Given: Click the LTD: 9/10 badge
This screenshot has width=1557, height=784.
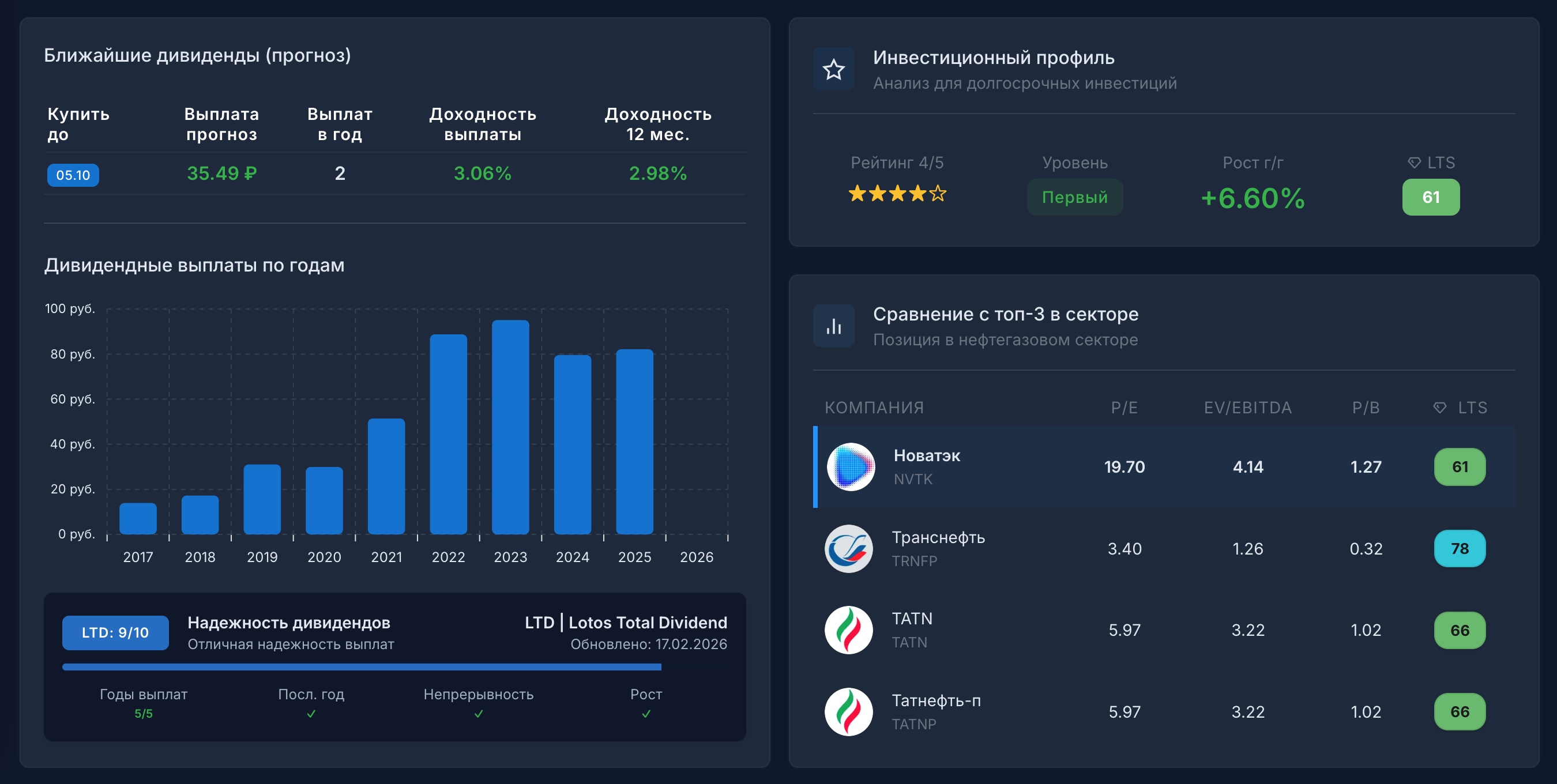Looking at the screenshot, I should click(x=115, y=632).
